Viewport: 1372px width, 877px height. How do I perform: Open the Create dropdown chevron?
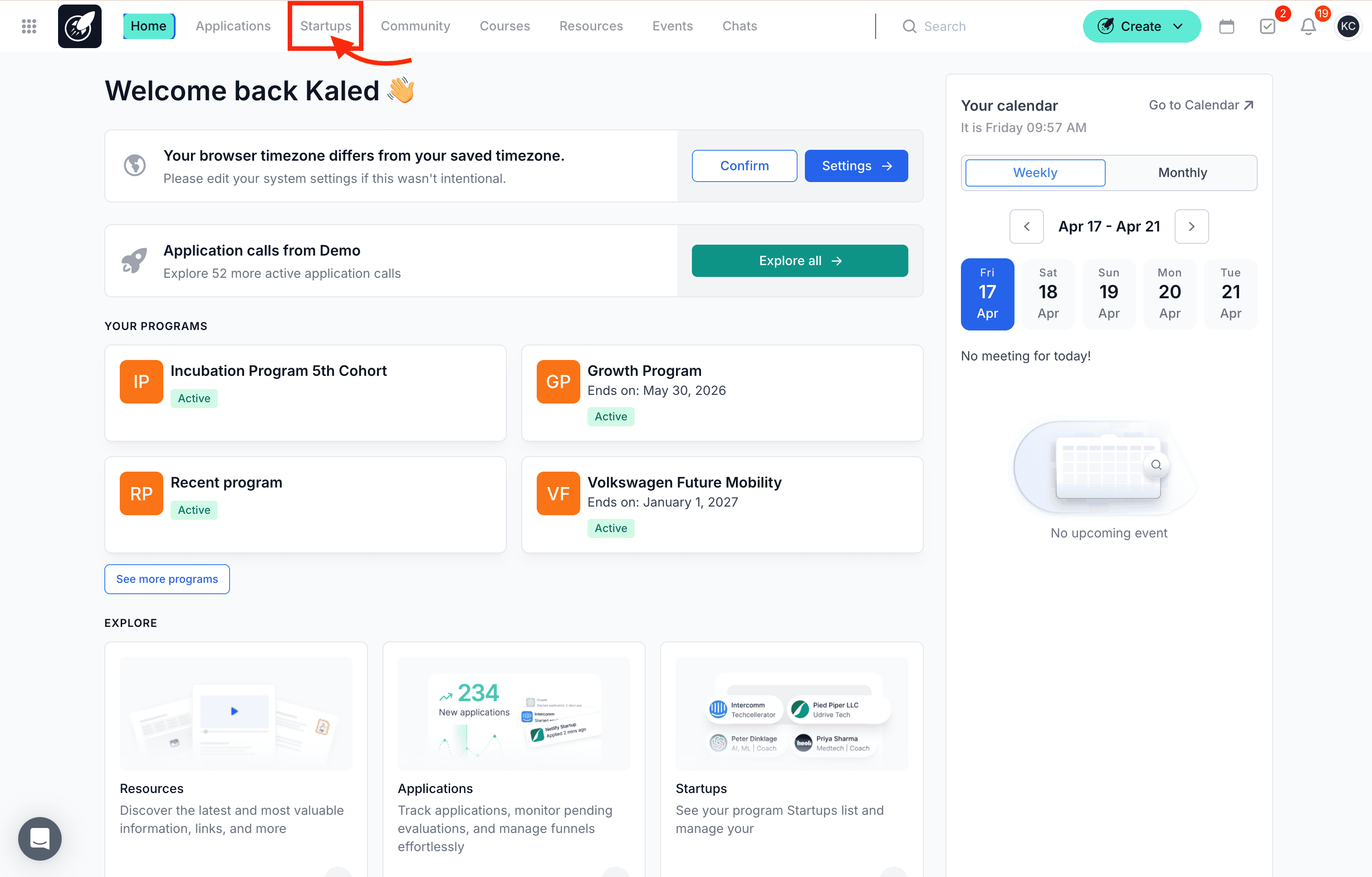pos(1178,26)
